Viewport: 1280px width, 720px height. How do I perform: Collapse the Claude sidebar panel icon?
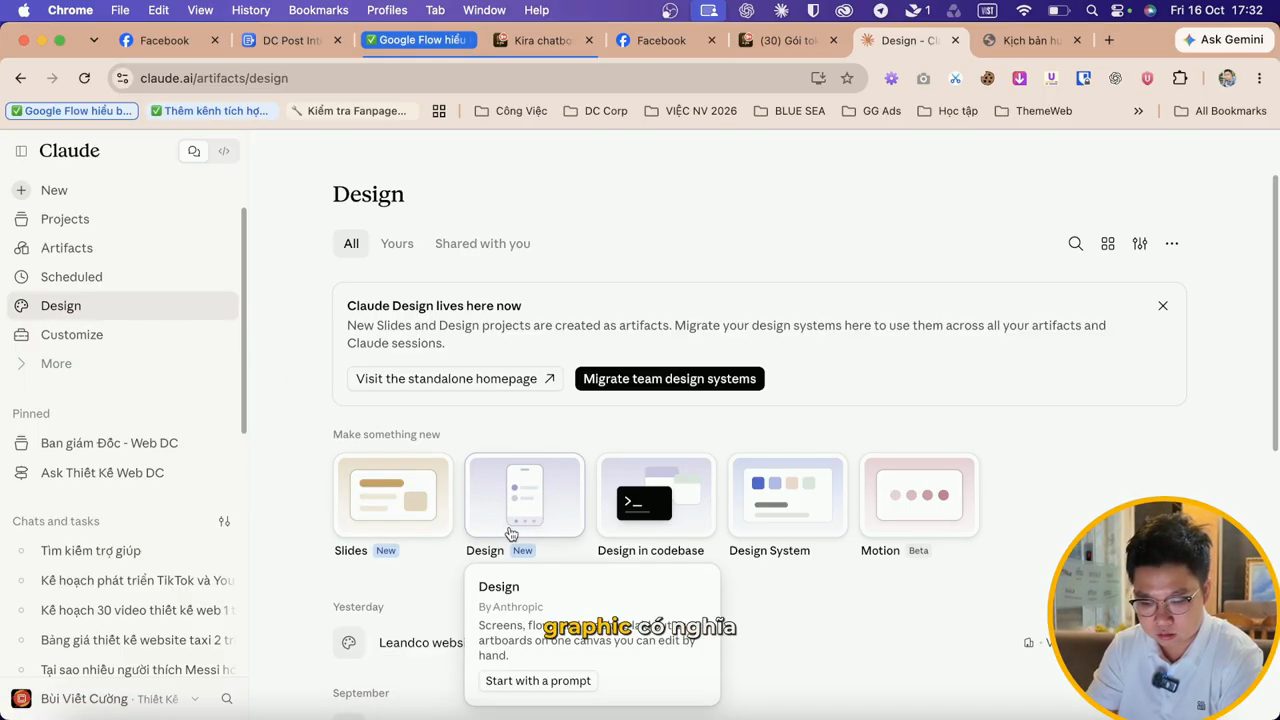(21, 151)
